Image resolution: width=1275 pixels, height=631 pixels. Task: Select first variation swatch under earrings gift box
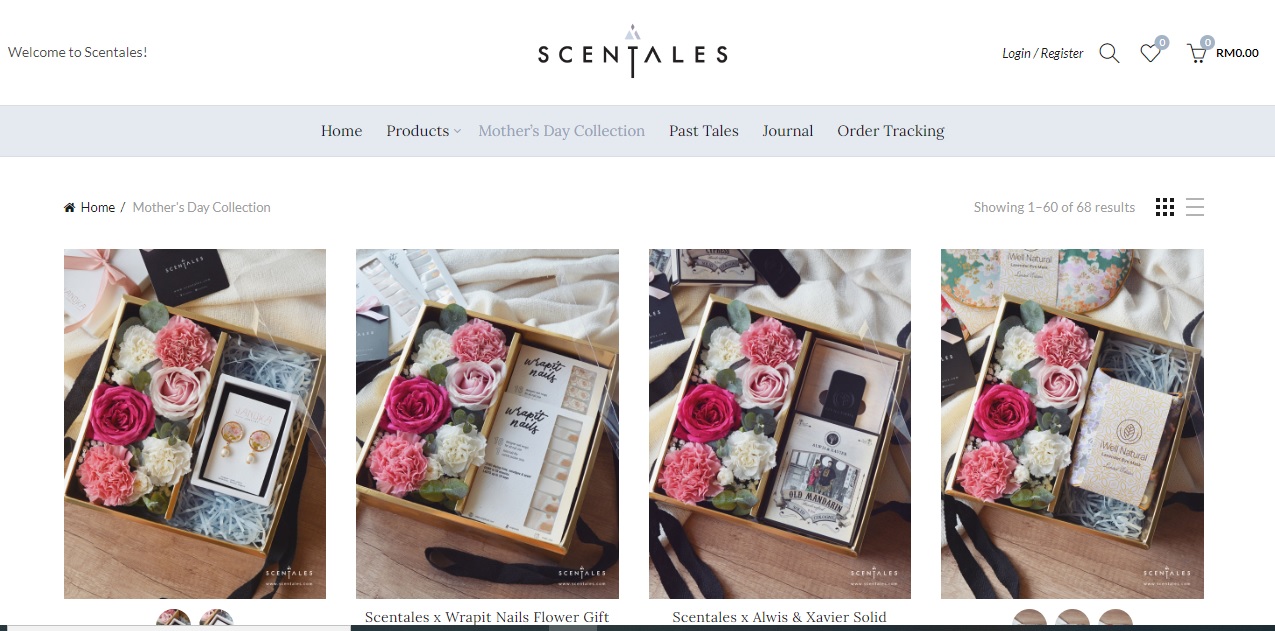point(174,620)
